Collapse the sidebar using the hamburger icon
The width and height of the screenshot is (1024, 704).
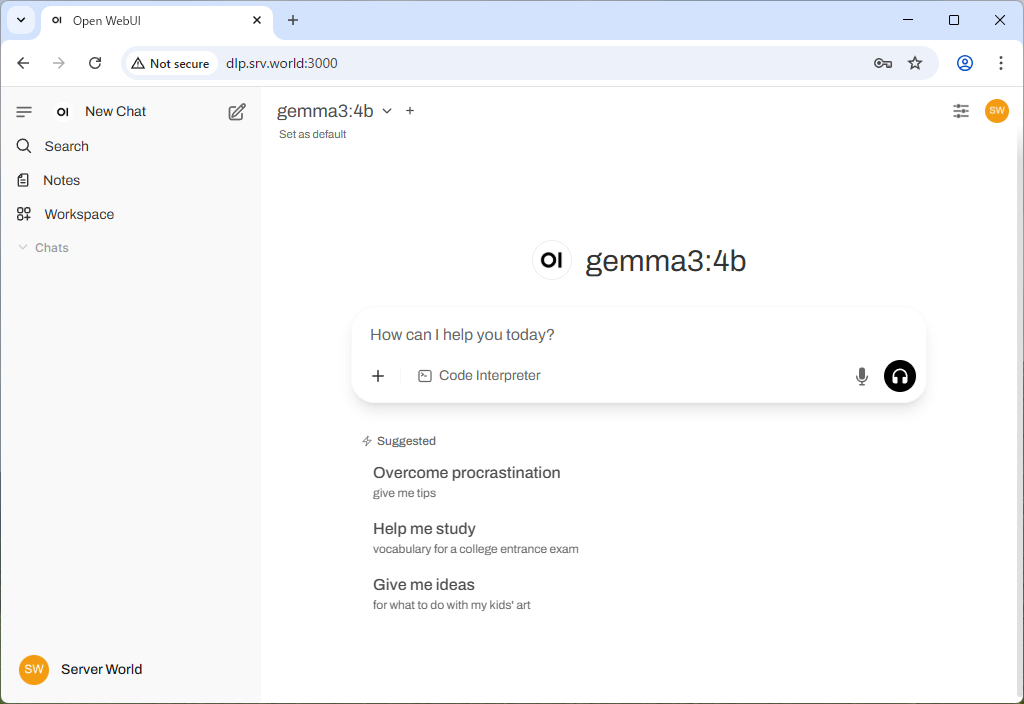pyautogui.click(x=24, y=112)
